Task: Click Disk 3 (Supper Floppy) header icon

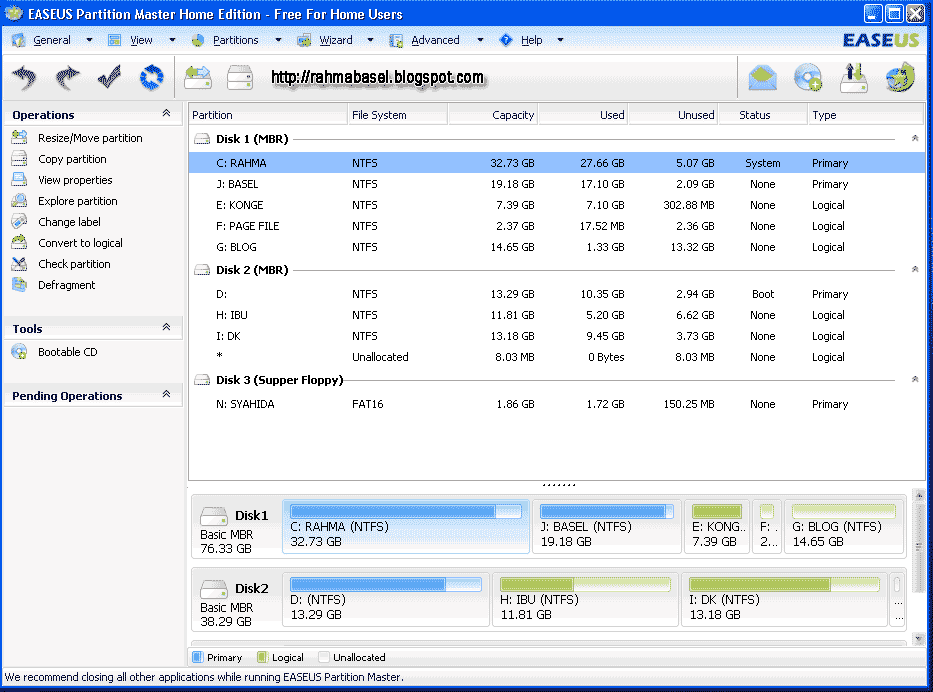Action: (x=202, y=380)
